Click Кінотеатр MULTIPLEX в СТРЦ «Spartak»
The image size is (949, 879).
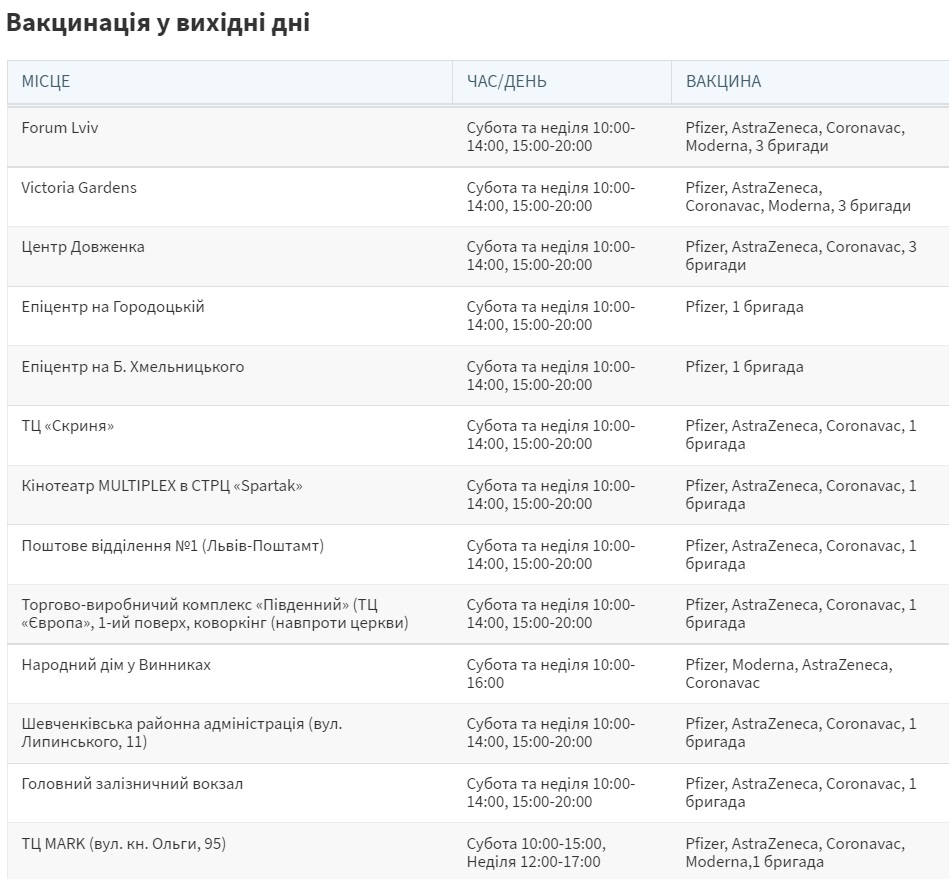pyautogui.click(x=162, y=486)
